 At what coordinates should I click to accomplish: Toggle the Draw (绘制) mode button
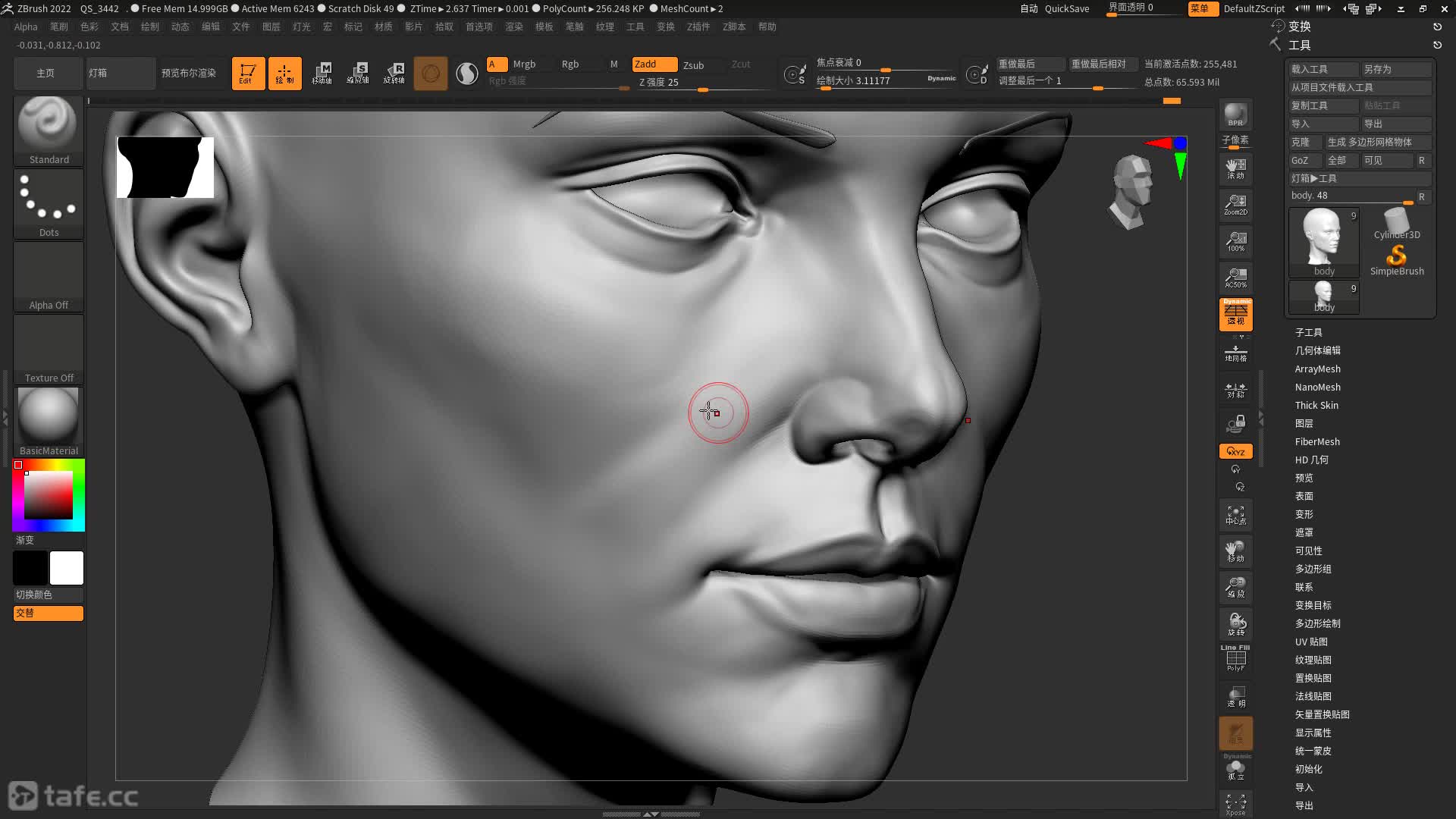pos(284,74)
